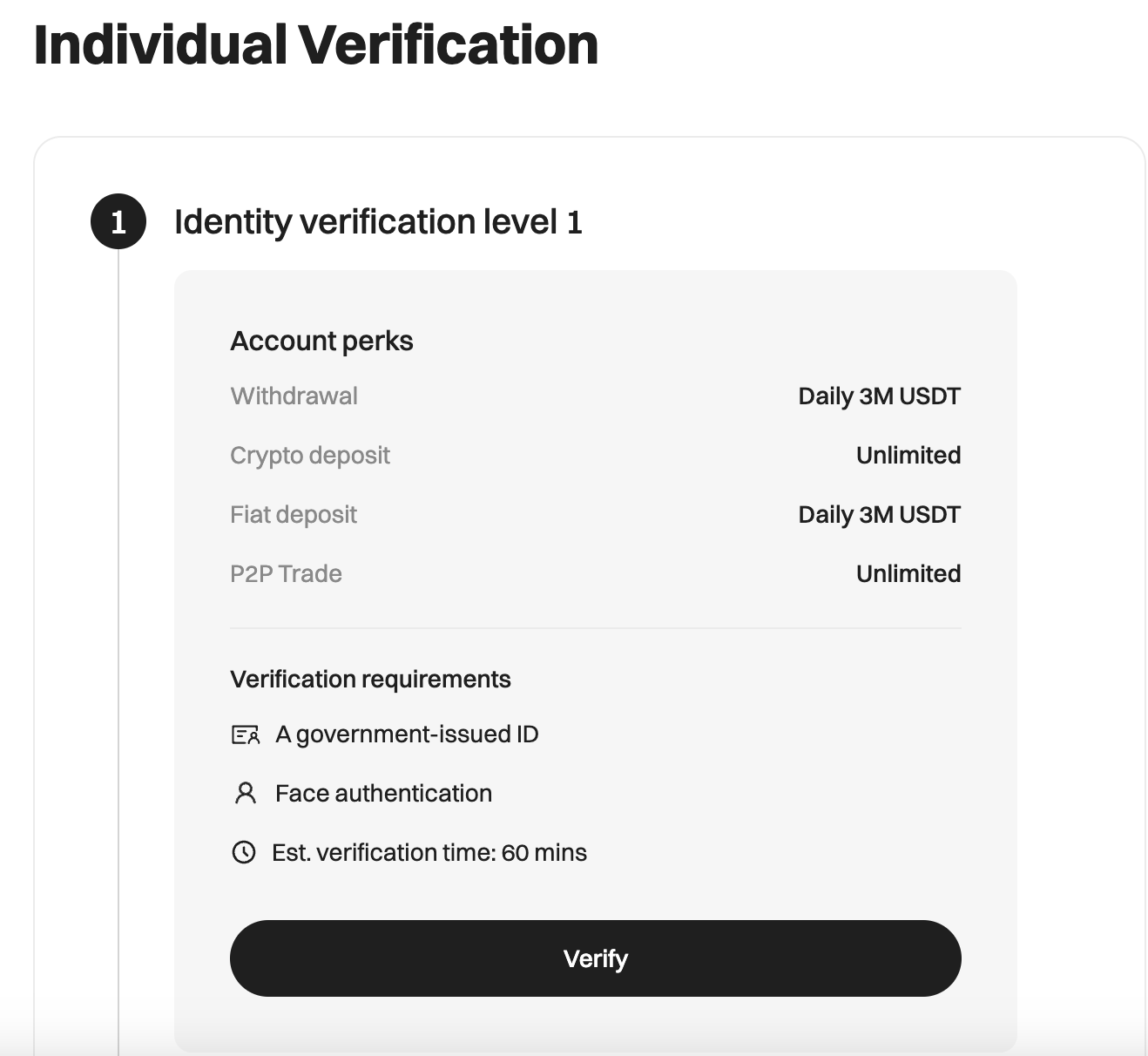Screen dimensions: 1148x1056
Task: Click the Withdrawal perk label
Action: 294,396
